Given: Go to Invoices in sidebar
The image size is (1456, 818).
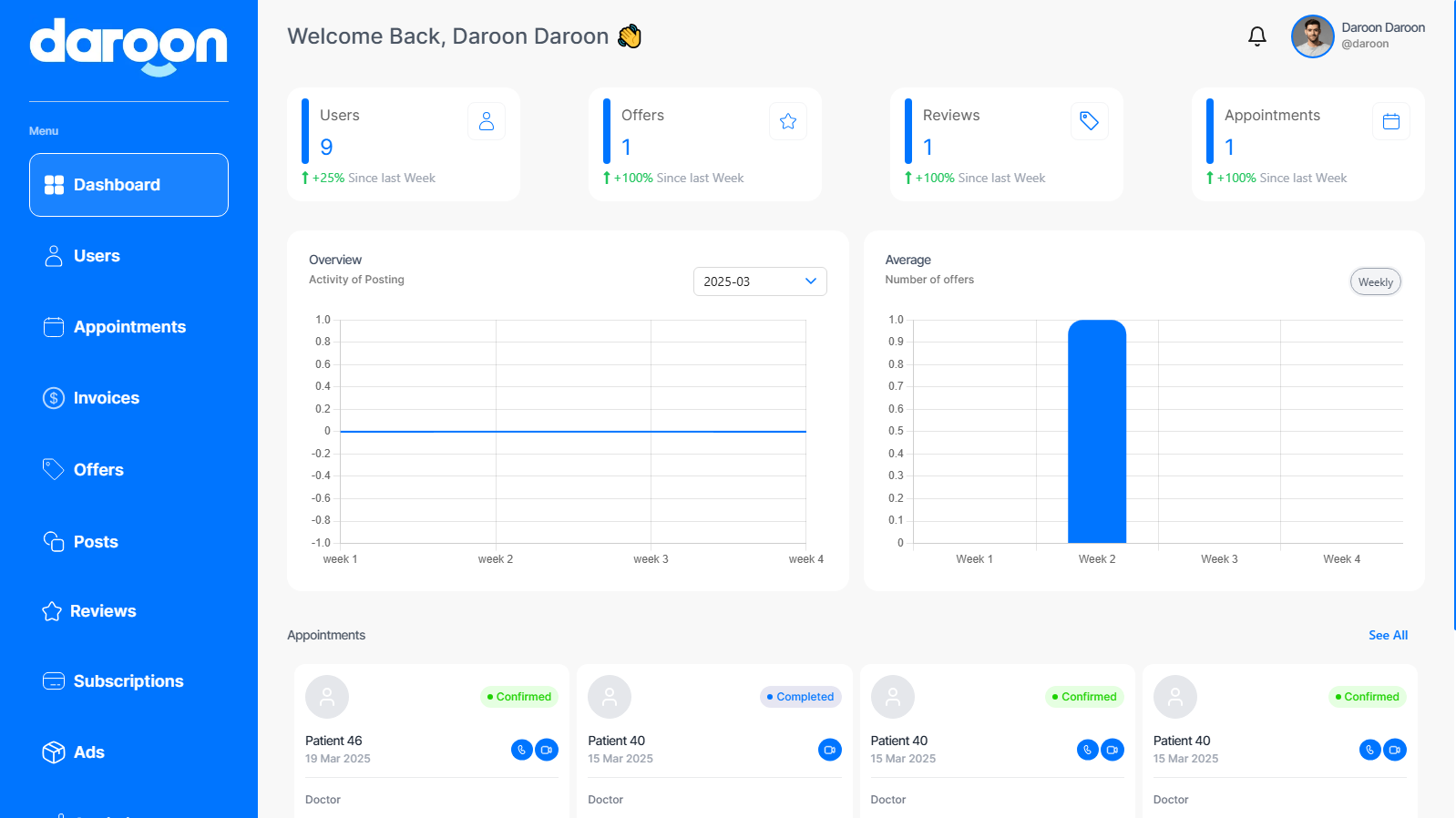Looking at the screenshot, I should [106, 398].
